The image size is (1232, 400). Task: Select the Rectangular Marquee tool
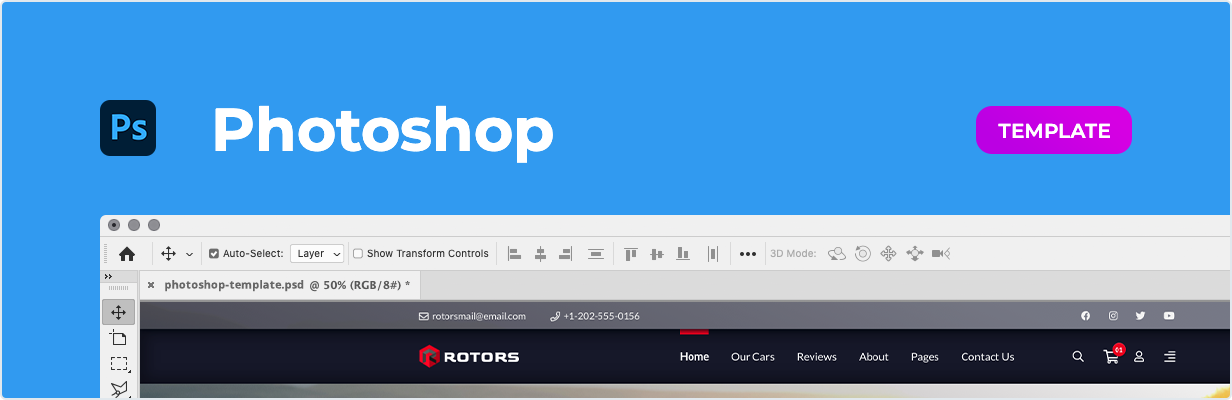[119, 364]
